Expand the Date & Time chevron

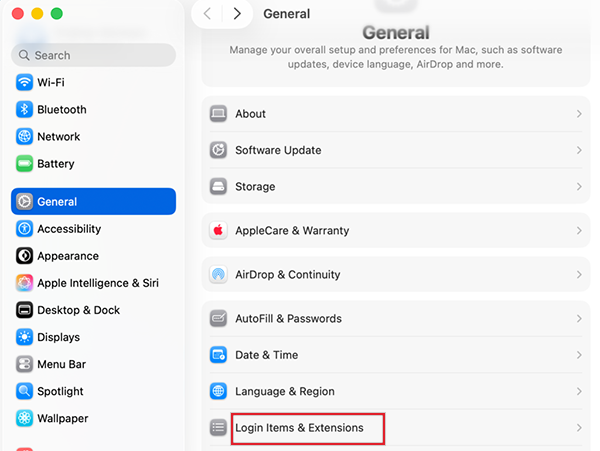[579, 355]
